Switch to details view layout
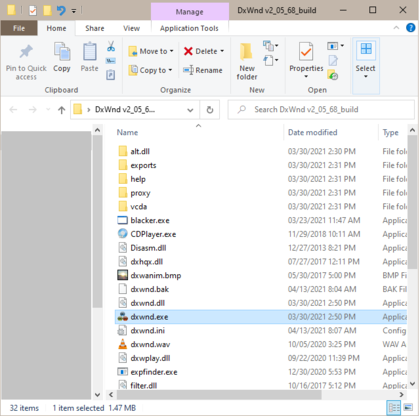This screenshot has height=416, width=420. [394, 407]
